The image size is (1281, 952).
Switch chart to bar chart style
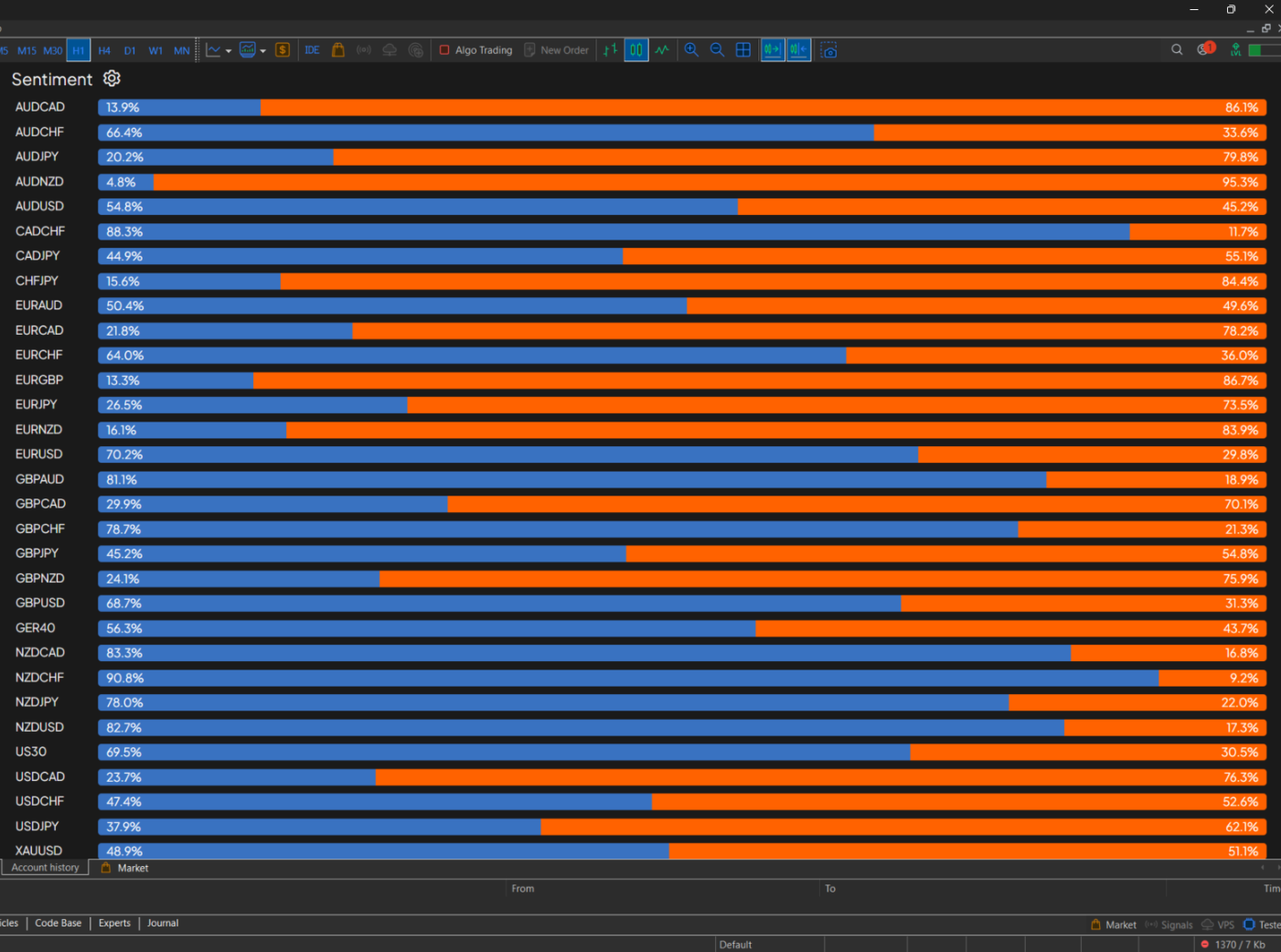point(610,50)
